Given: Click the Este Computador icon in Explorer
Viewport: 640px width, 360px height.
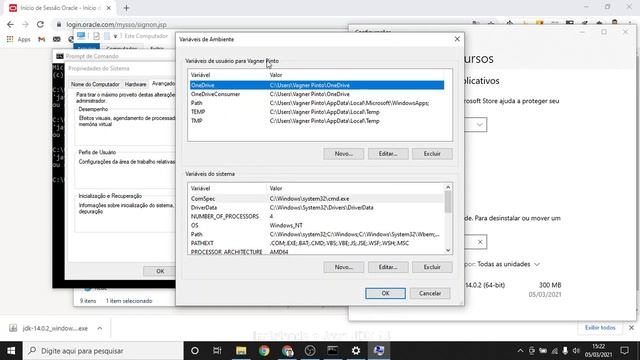Looking at the screenshot, I should pos(81,36).
